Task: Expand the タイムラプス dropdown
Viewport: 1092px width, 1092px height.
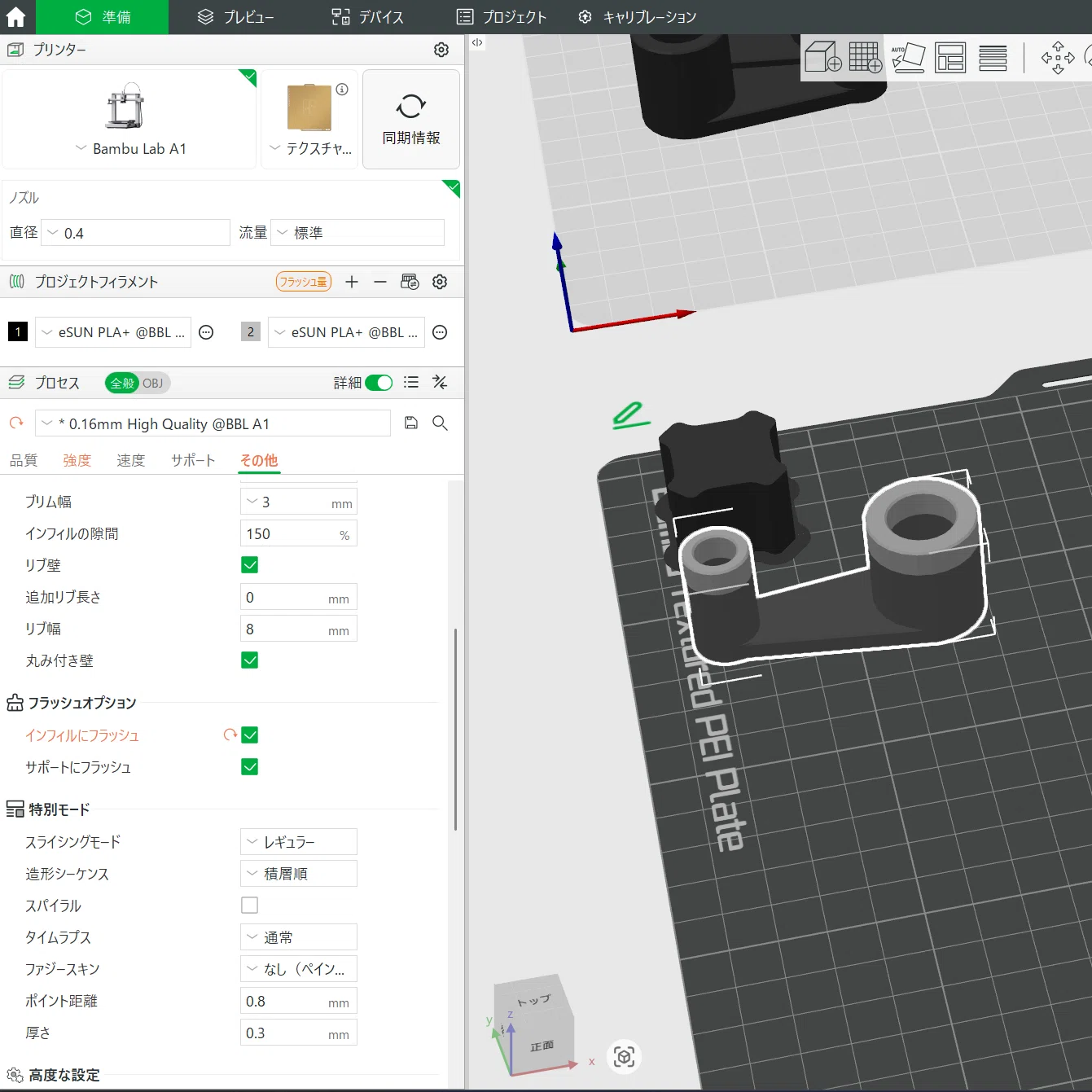Action: (299, 937)
